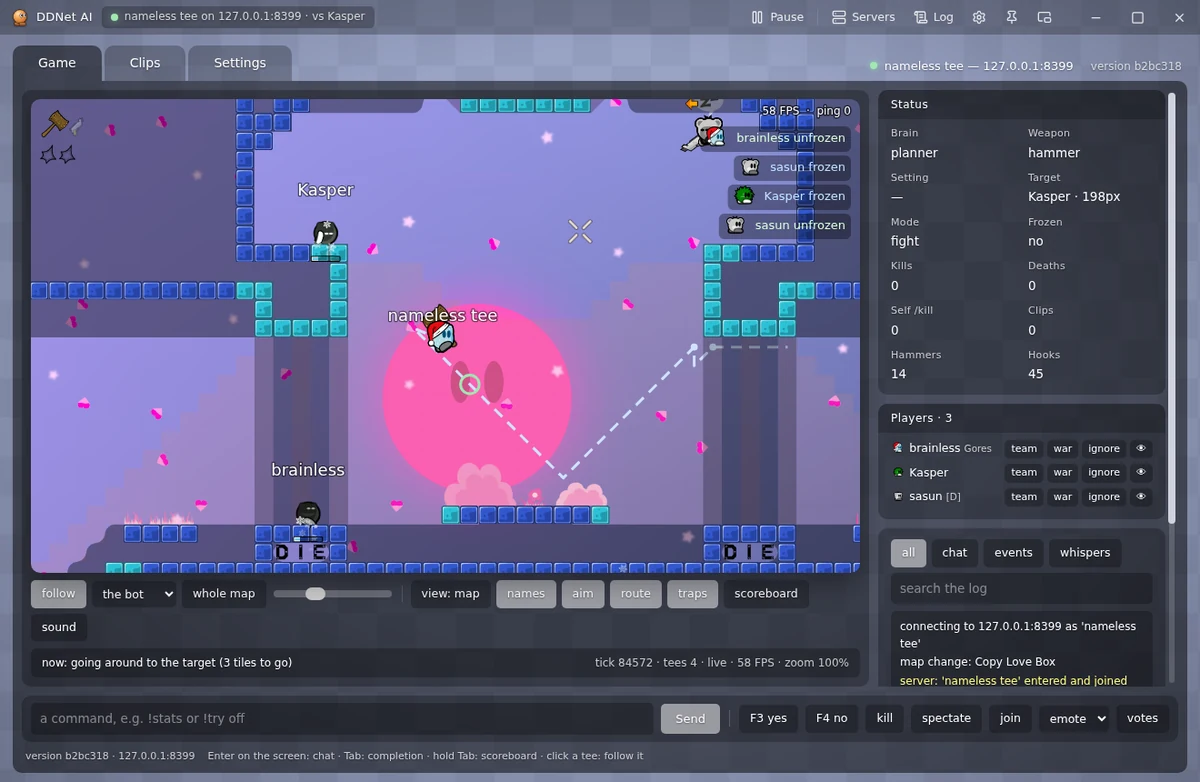This screenshot has width=1200, height=782.
Task: Click the spectate button
Action: pyautogui.click(x=946, y=718)
